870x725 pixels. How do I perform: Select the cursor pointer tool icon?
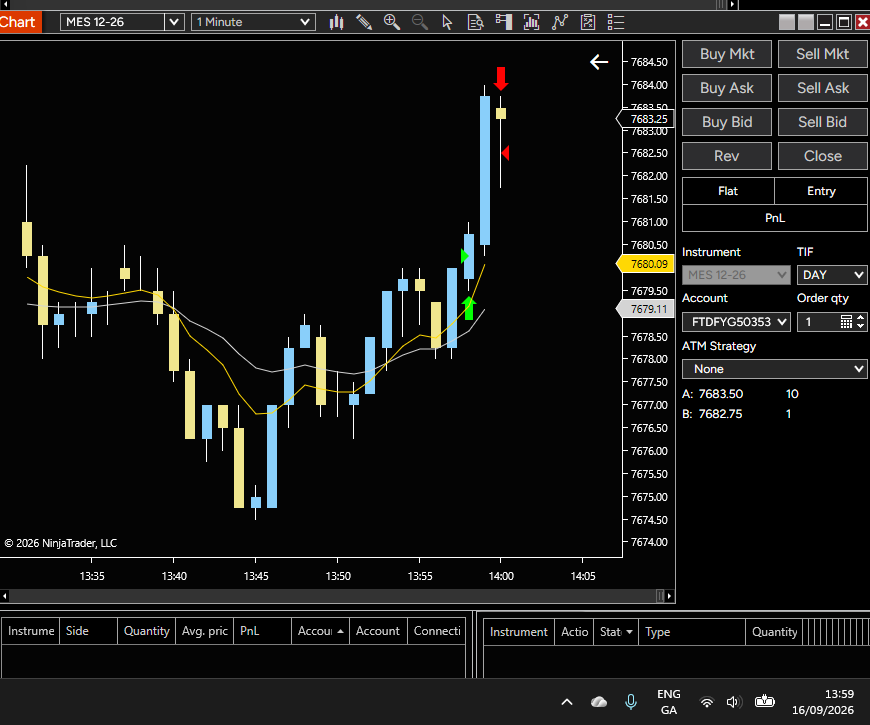click(x=447, y=22)
